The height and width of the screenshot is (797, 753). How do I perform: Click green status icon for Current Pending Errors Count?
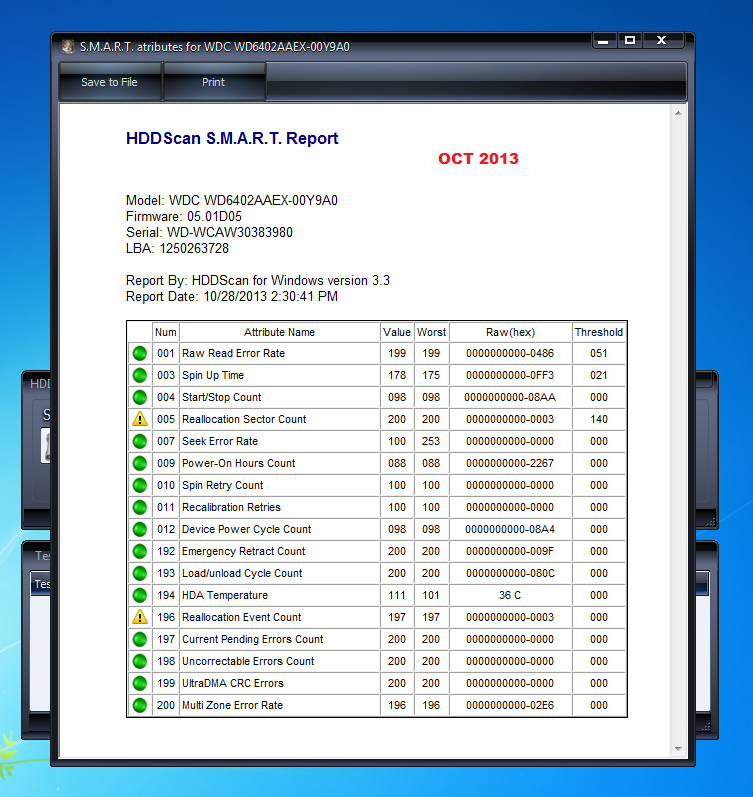point(140,639)
